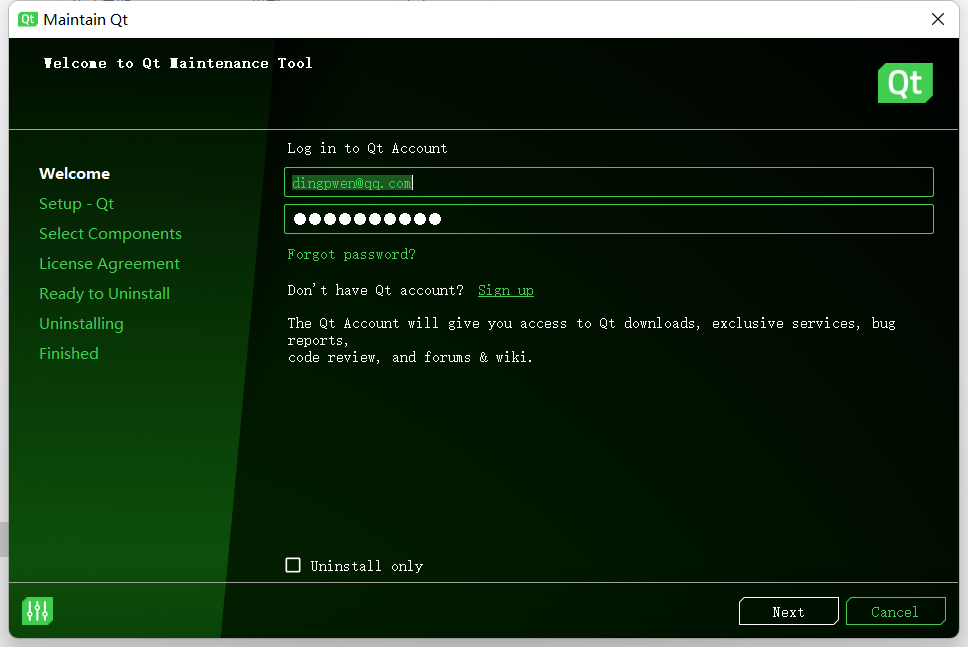Image resolution: width=968 pixels, height=647 pixels.
Task: Open the Forgot password? link
Action: coord(351,254)
